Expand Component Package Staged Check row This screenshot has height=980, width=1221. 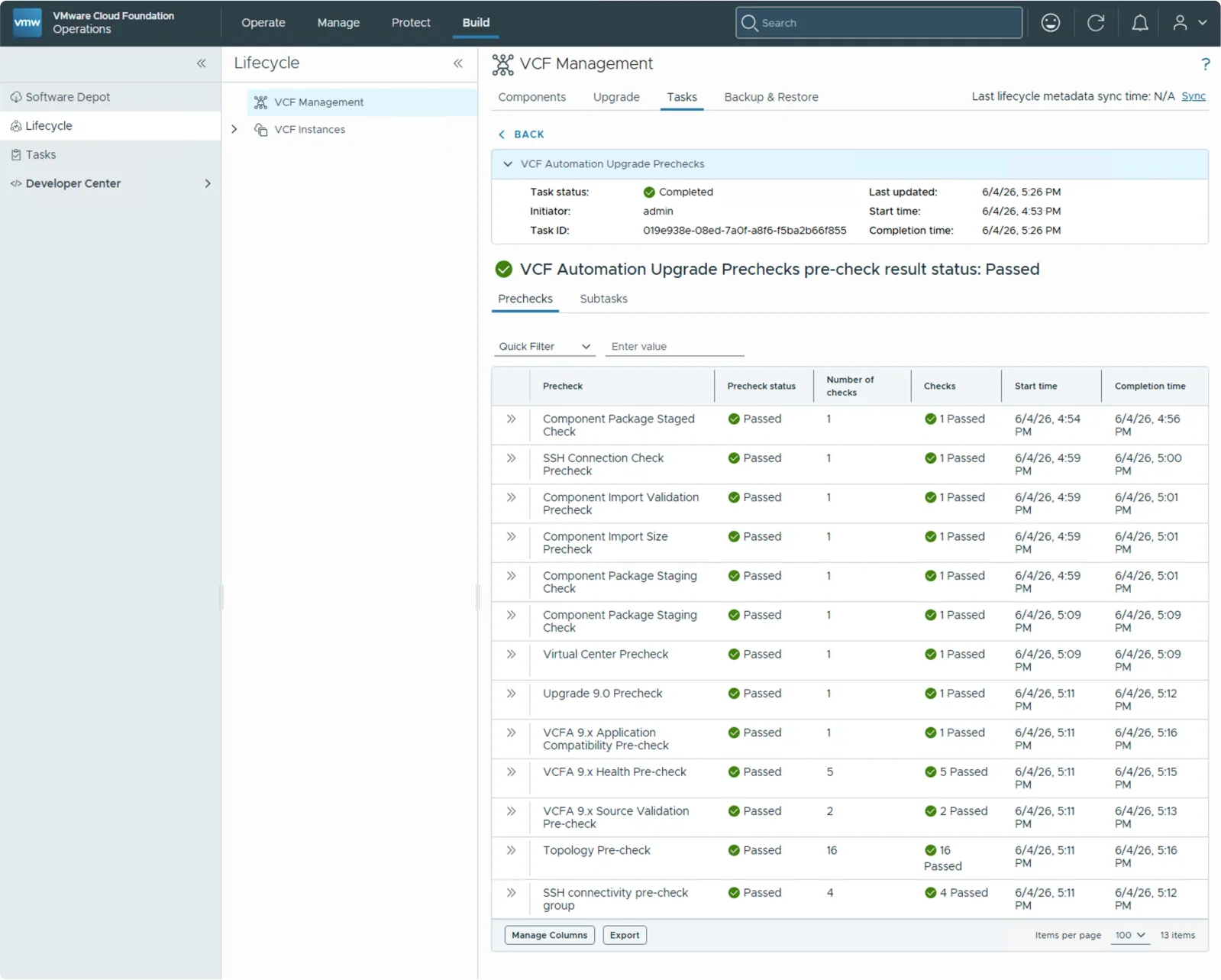tap(511, 419)
